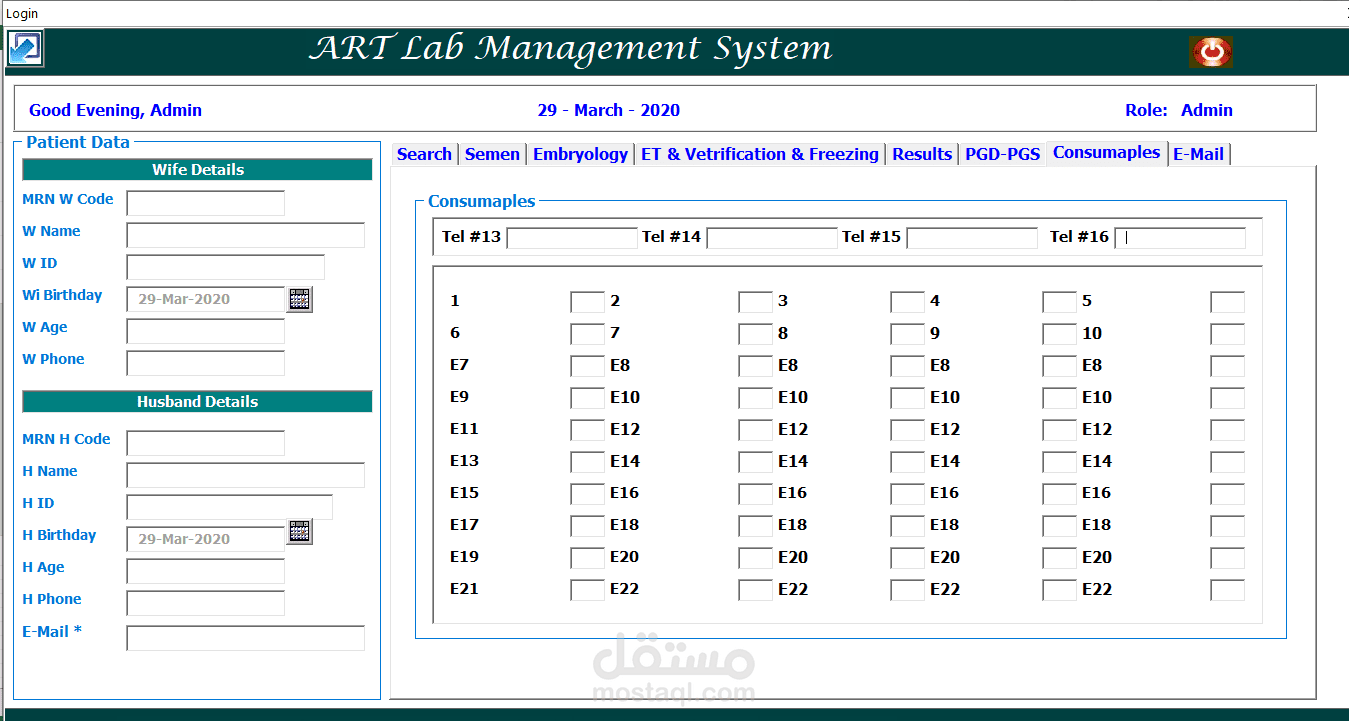Click the W Name input box
1349x721 pixels.
click(246, 235)
